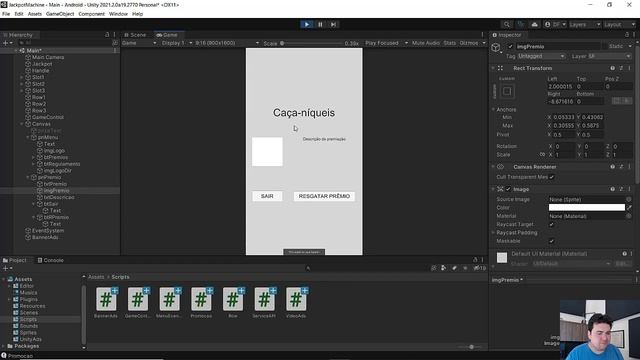640x360 pixels.
Task: Collapse pnPremio node in Hierarchy
Action: (x=28, y=177)
